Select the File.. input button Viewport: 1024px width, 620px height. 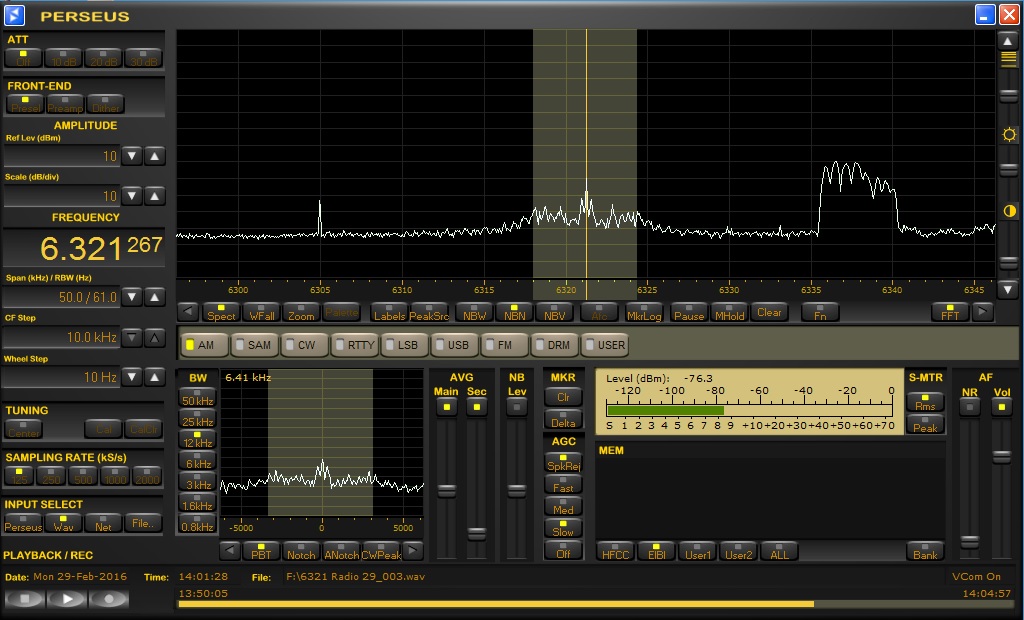coord(142,523)
